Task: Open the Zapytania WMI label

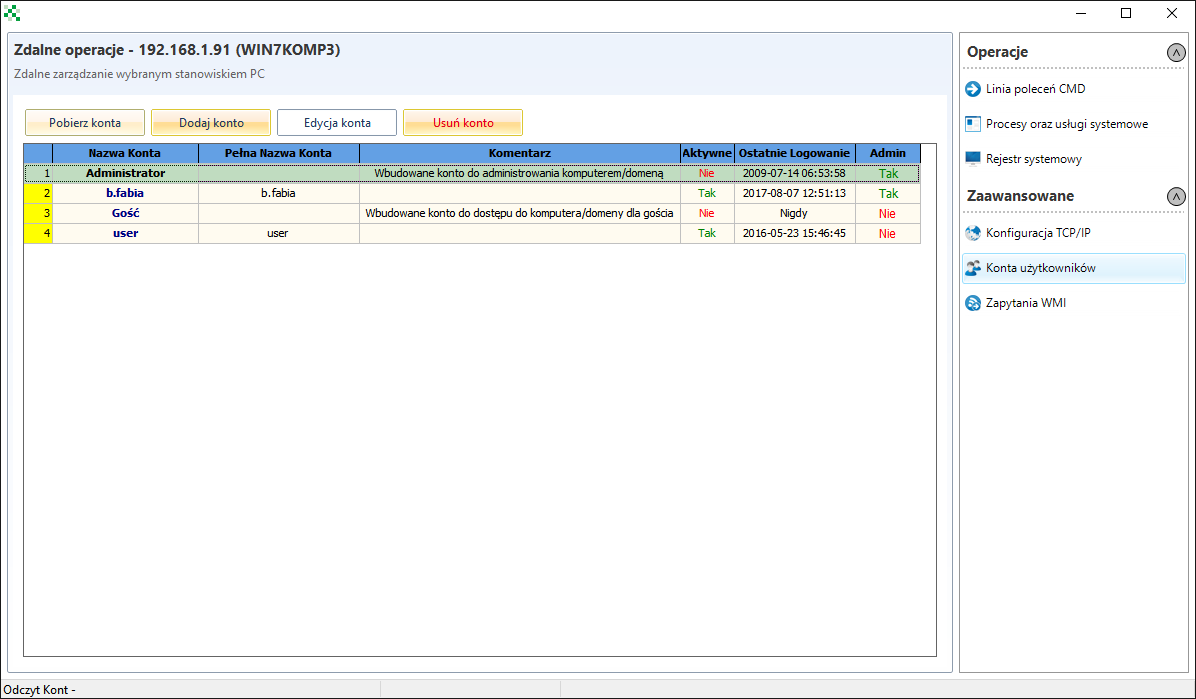Action: 1026,303
